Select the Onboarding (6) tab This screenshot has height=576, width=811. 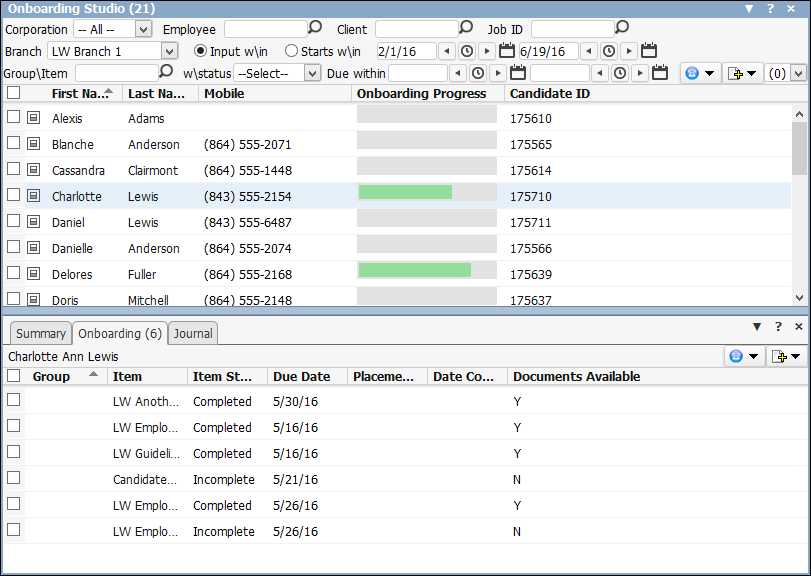tap(120, 334)
